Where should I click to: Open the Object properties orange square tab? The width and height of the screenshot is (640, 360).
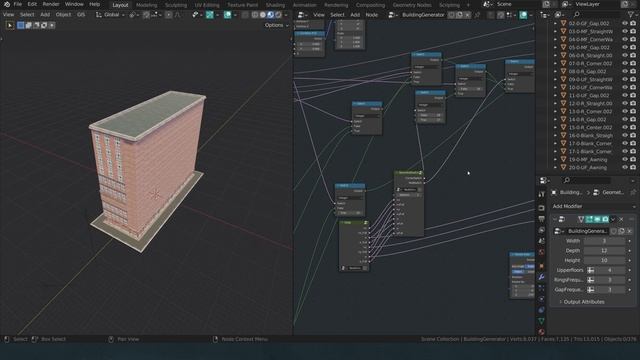542,266
